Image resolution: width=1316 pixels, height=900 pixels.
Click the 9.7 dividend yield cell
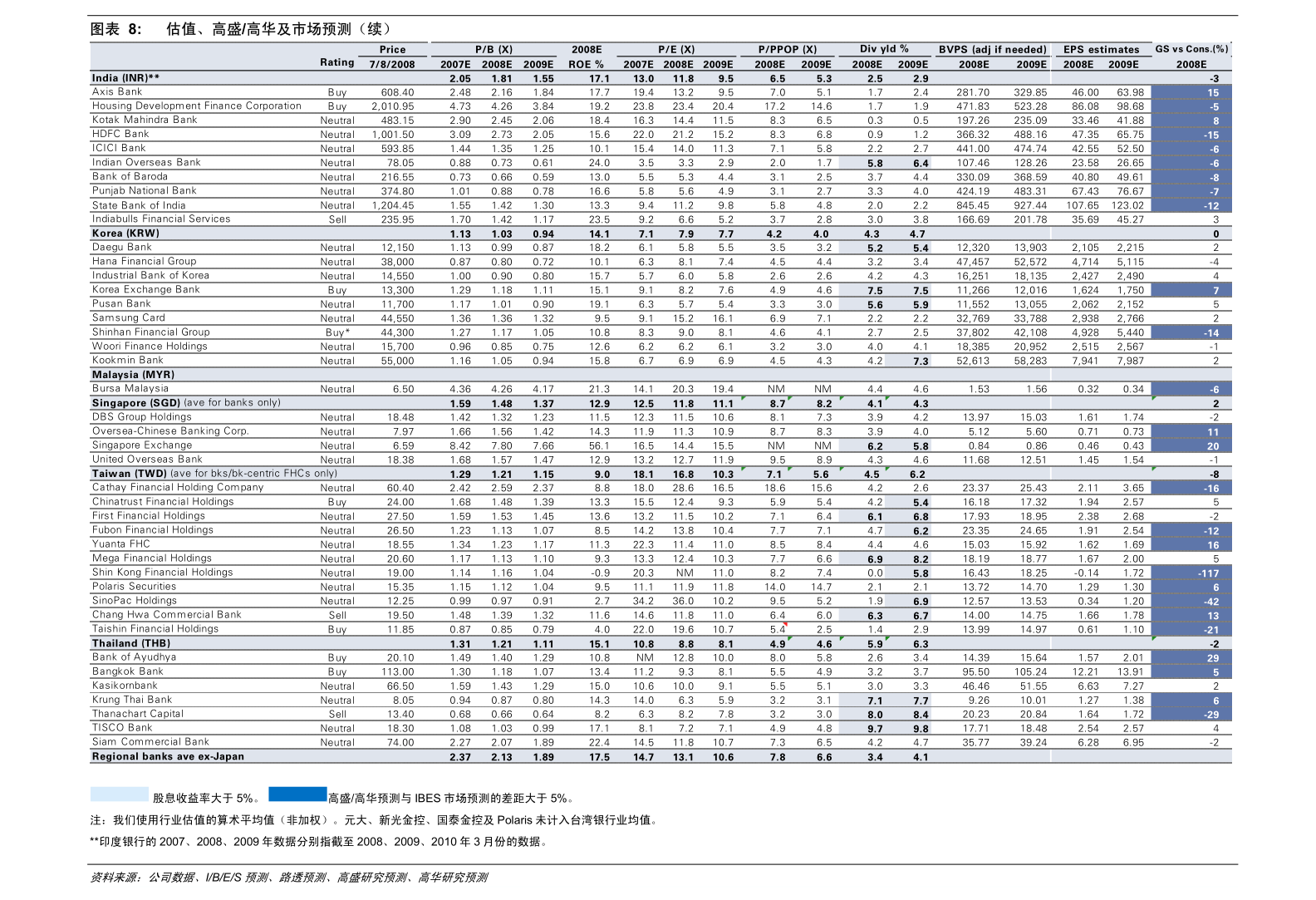pos(875,729)
